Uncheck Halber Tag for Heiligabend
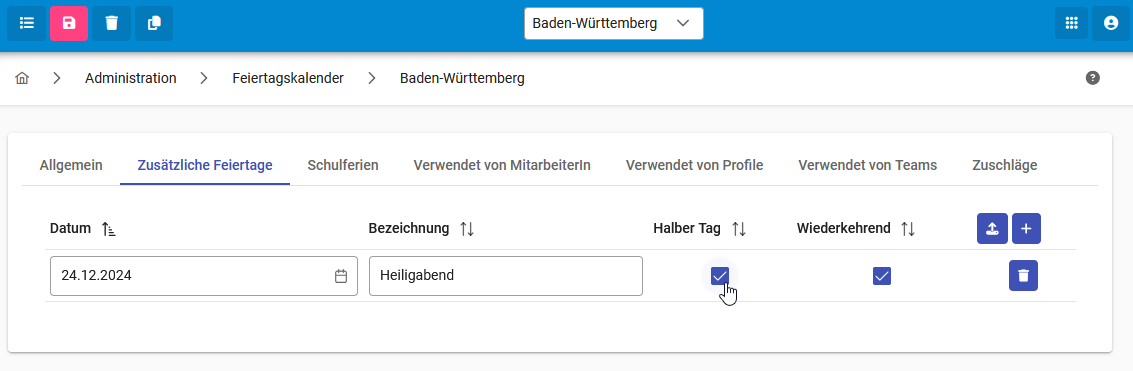 click(x=720, y=276)
